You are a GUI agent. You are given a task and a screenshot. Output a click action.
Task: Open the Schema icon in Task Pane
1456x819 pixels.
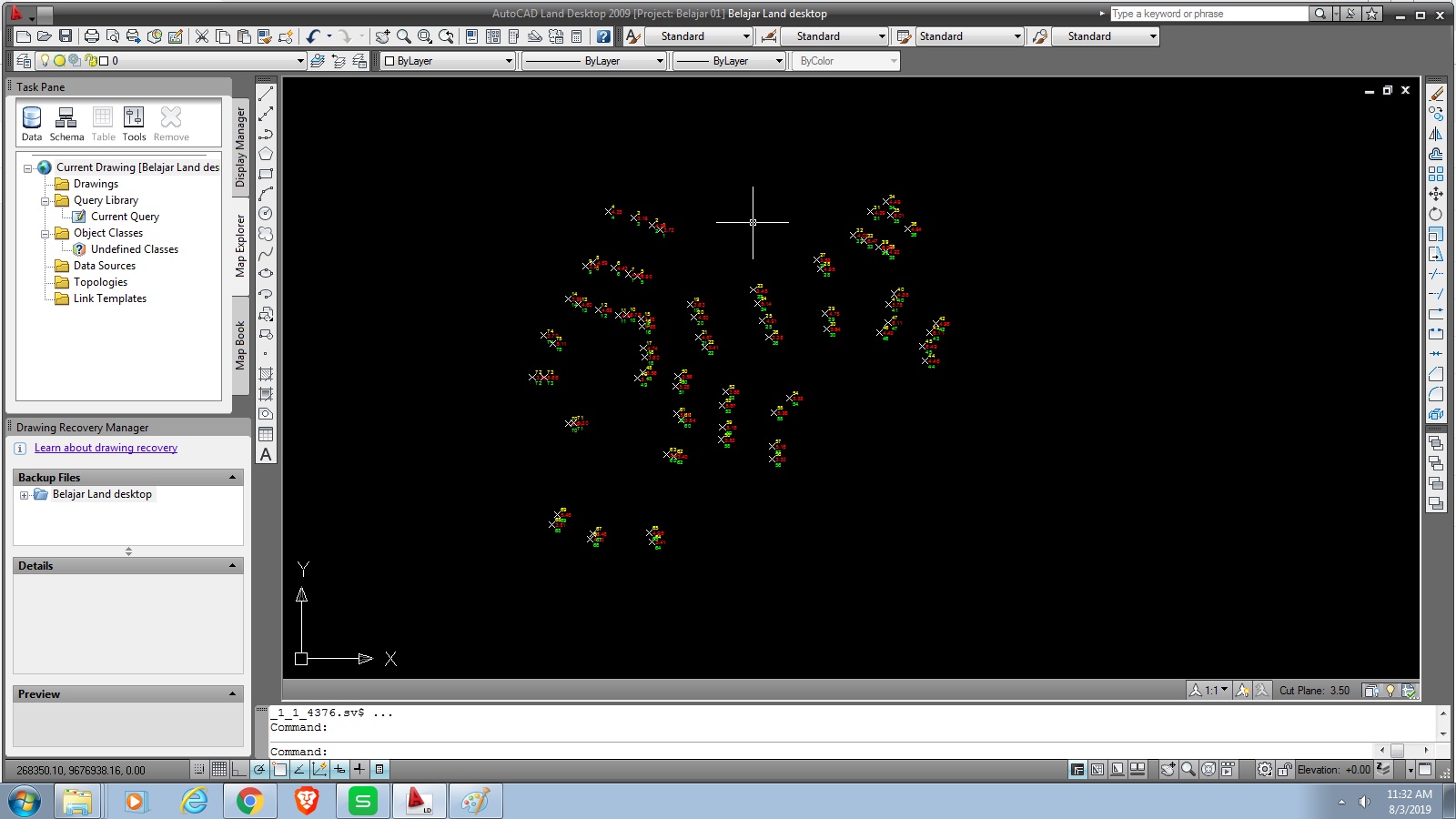(66, 124)
